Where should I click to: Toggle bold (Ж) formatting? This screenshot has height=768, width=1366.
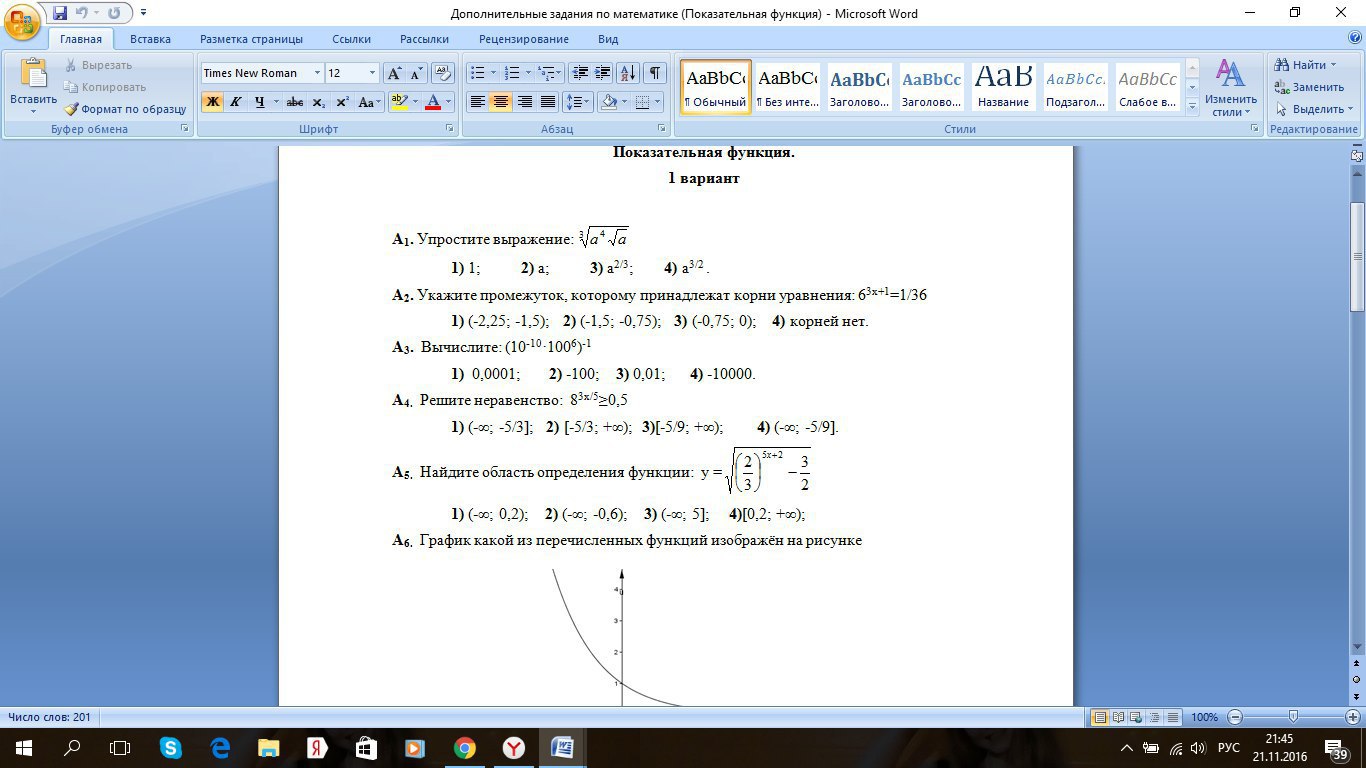coord(212,102)
